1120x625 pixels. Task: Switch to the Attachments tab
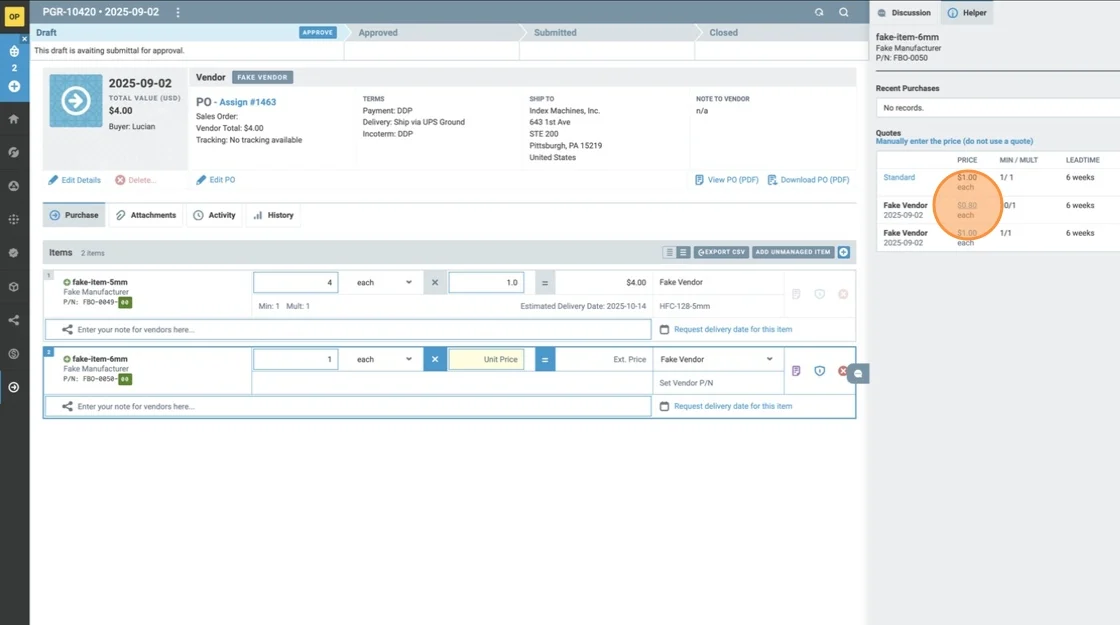pyautogui.click(x=146, y=215)
